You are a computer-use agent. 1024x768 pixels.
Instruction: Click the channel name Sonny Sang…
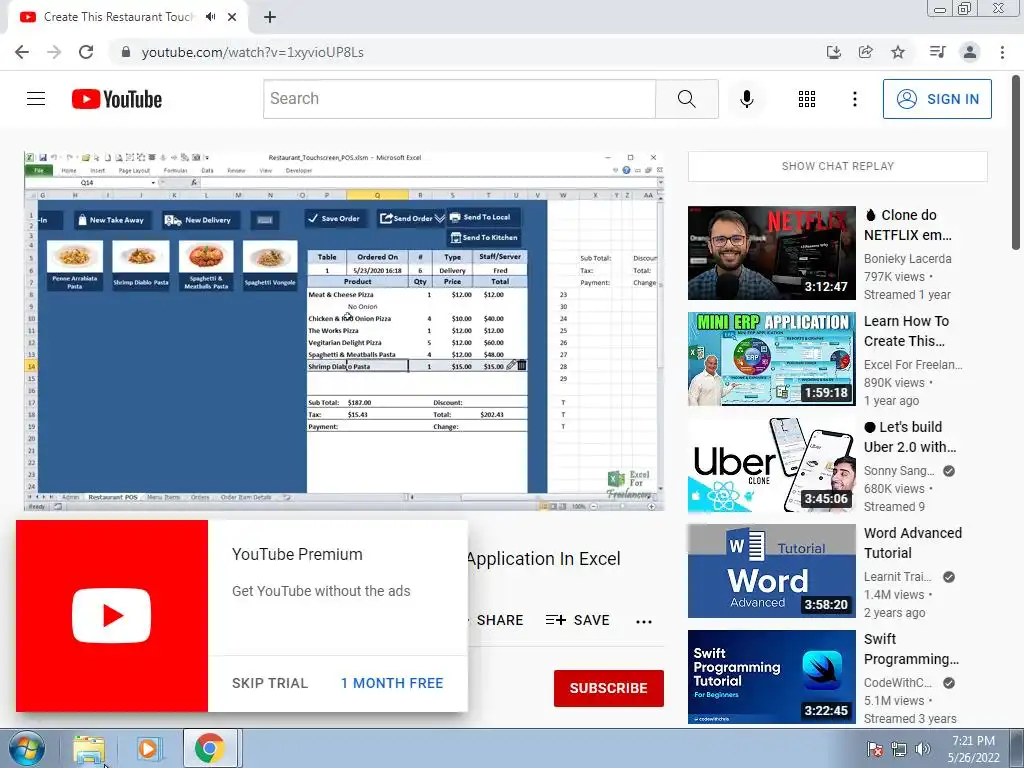tap(899, 471)
